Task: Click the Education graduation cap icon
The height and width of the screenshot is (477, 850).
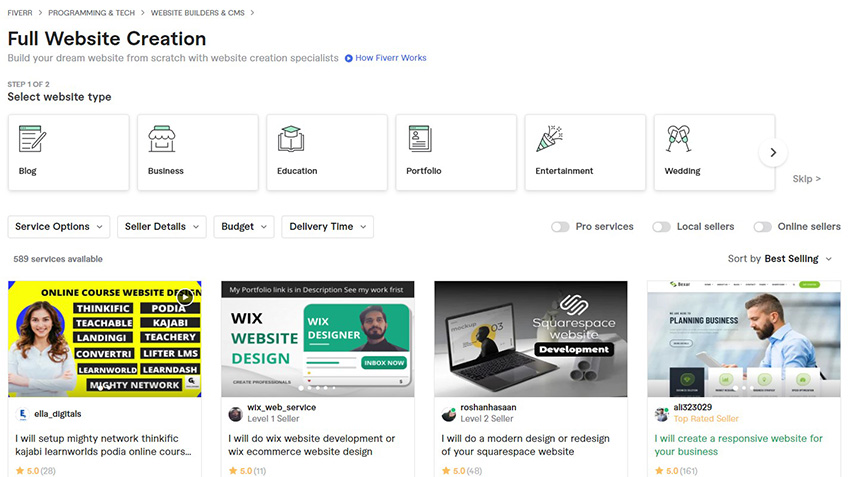Action: pyautogui.click(x=291, y=139)
